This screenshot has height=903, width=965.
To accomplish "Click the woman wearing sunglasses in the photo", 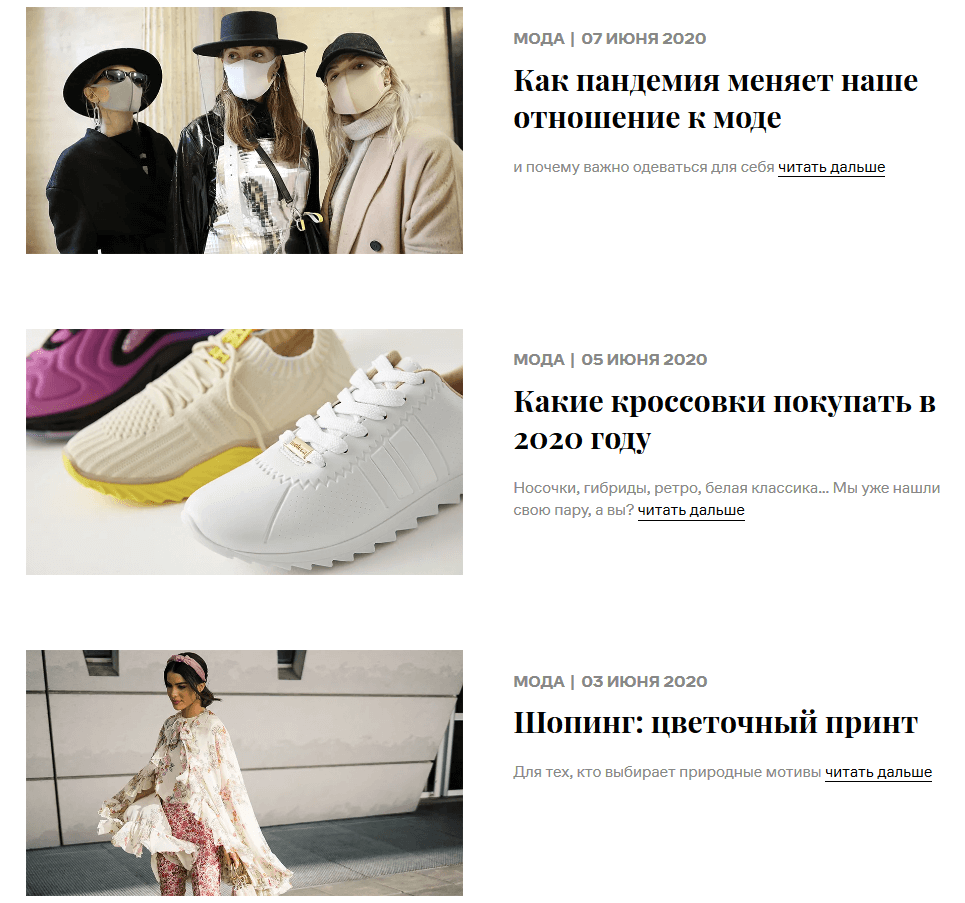I will click(111, 151).
